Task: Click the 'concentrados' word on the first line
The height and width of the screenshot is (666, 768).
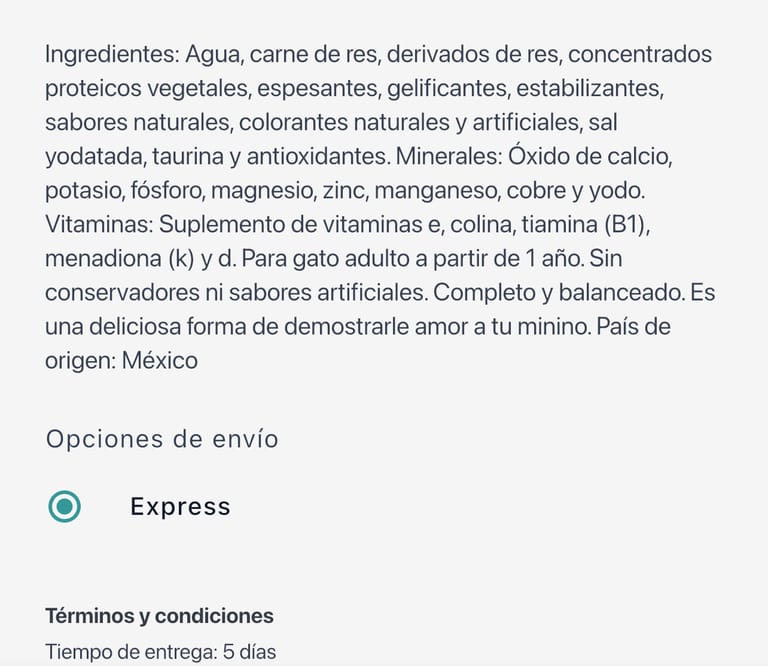Action: click(640, 54)
